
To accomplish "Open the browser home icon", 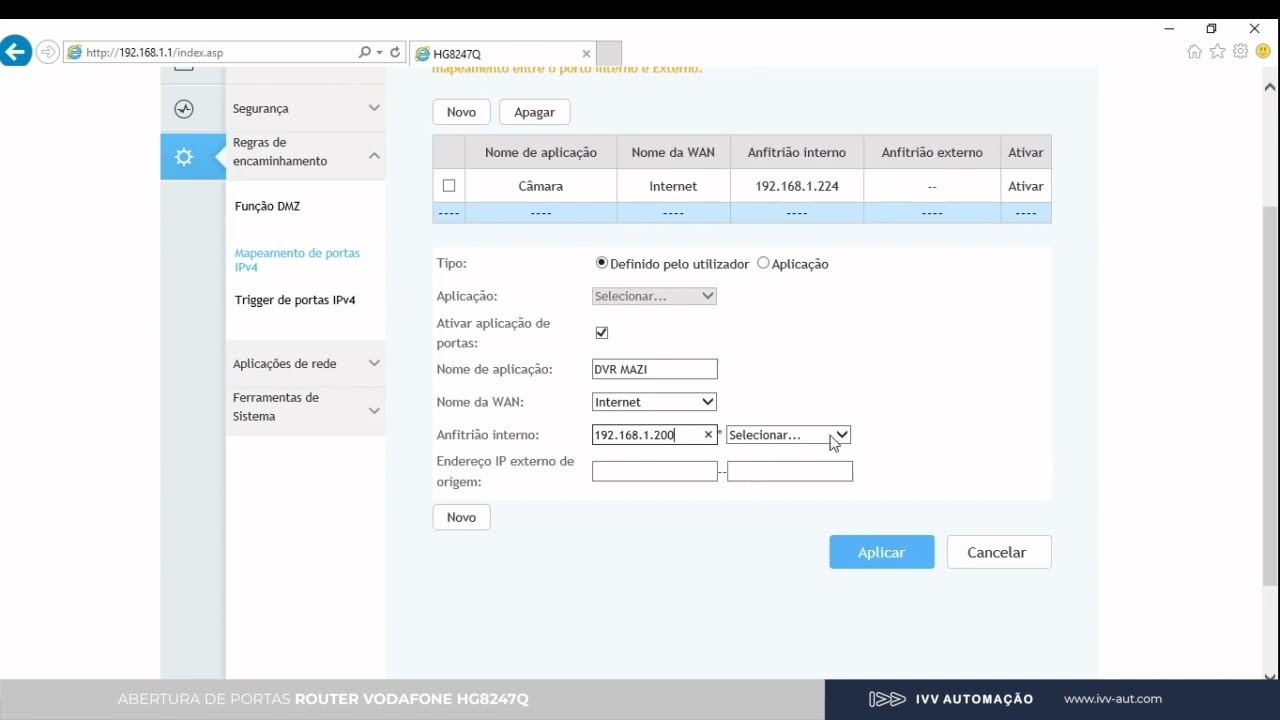I will click(1194, 52).
